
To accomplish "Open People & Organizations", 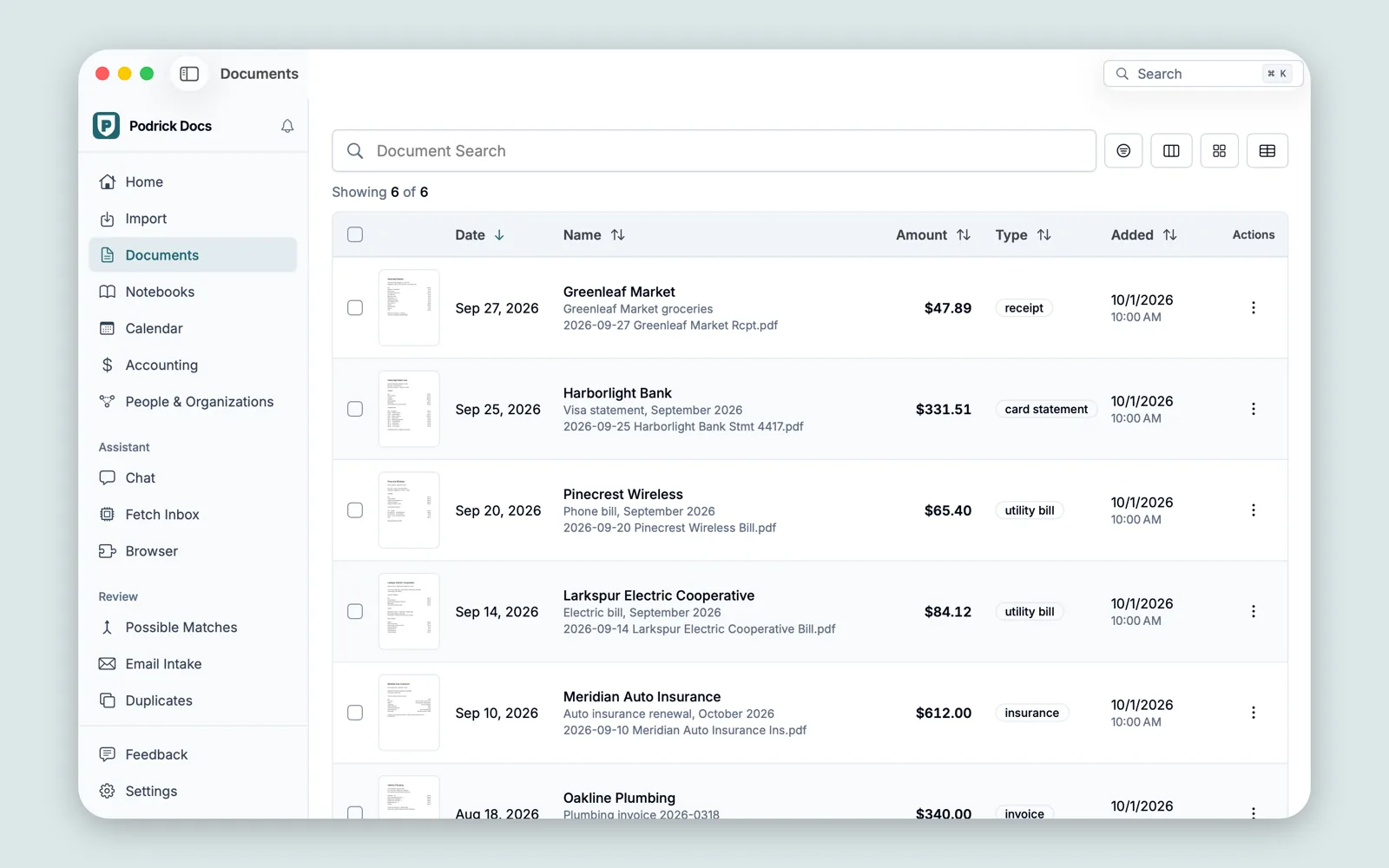I will (x=193, y=401).
